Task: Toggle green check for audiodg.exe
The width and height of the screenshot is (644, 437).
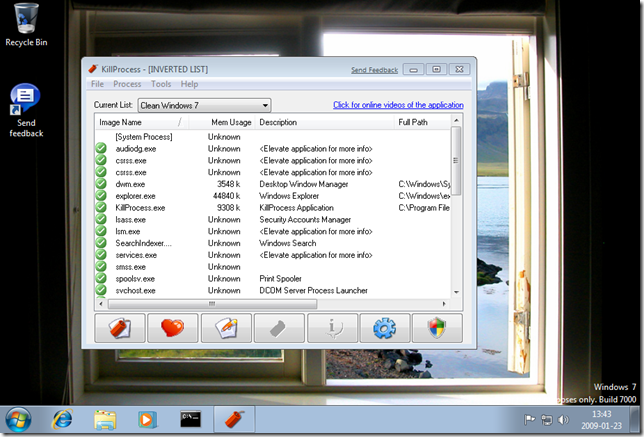Action: tap(101, 148)
